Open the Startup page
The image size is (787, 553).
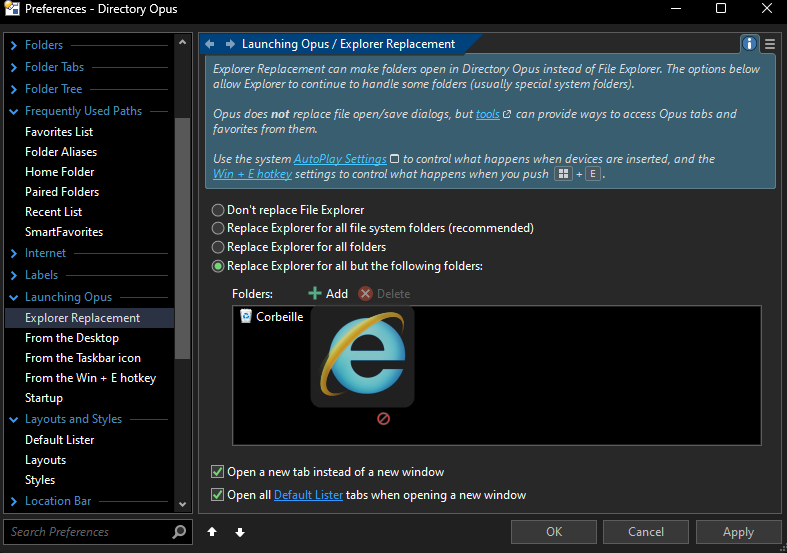pyautogui.click(x=44, y=398)
